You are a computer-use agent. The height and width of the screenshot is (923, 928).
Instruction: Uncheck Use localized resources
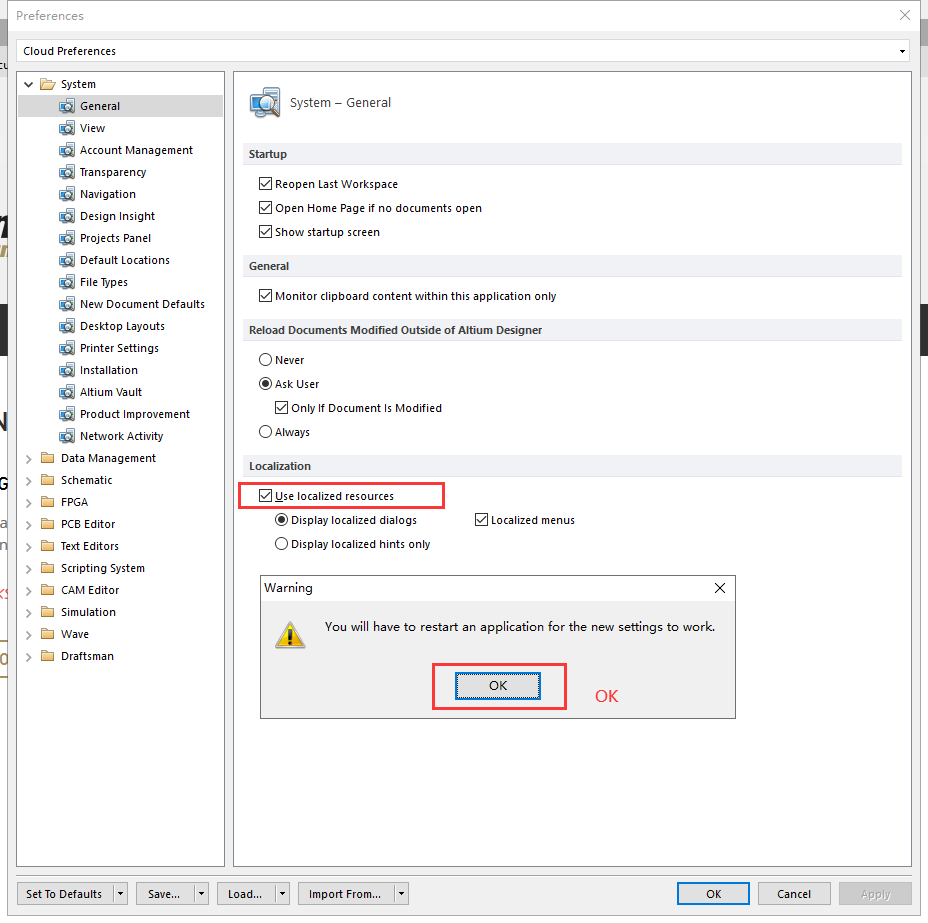click(x=265, y=496)
